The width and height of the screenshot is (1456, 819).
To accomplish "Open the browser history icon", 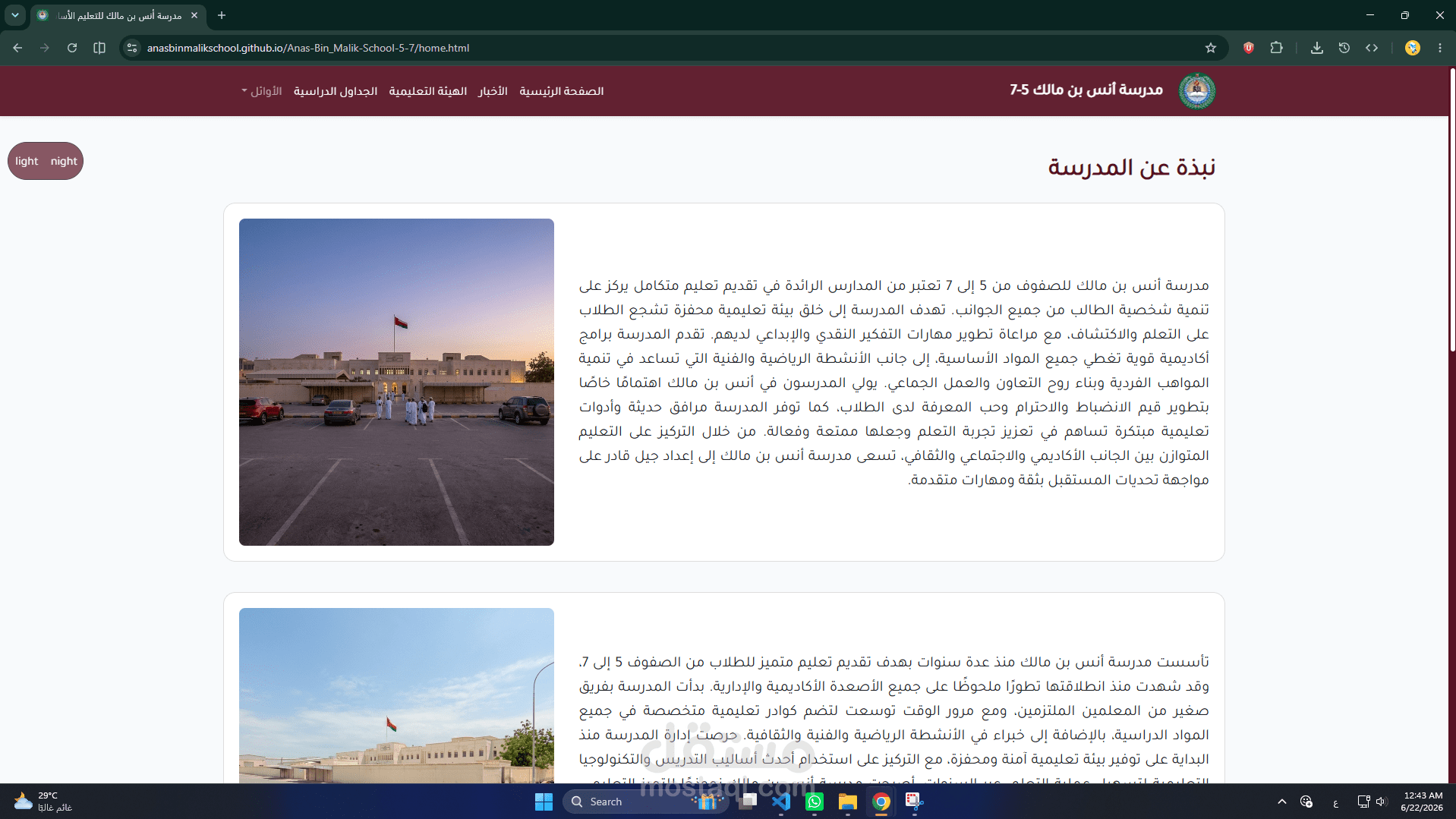I will coord(1344,48).
